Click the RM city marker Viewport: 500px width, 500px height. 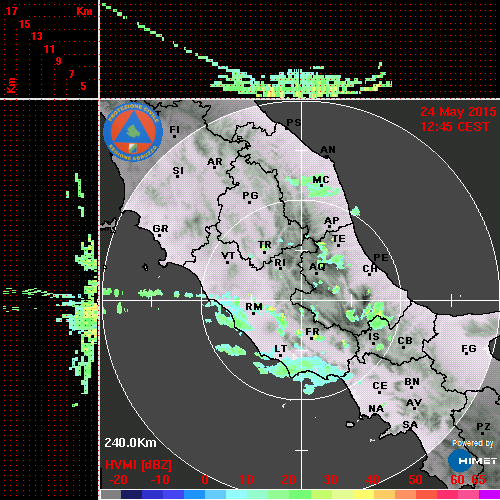pyautogui.click(x=254, y=313)
